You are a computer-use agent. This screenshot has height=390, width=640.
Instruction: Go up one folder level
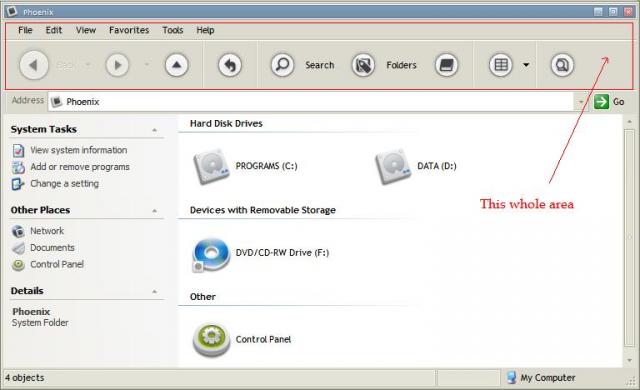click(x=176, y=65)
